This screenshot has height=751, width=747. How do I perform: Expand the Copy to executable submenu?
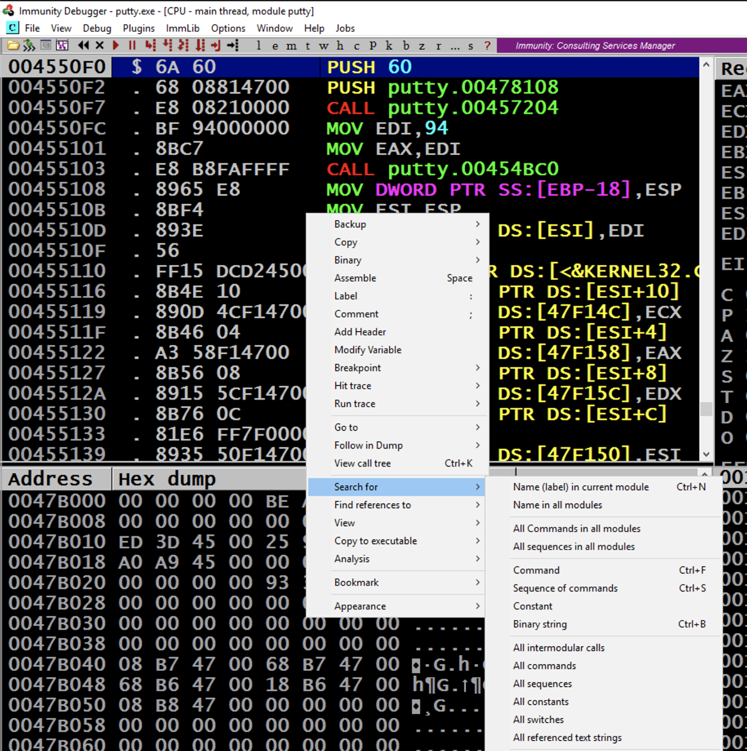click(397, 541)
